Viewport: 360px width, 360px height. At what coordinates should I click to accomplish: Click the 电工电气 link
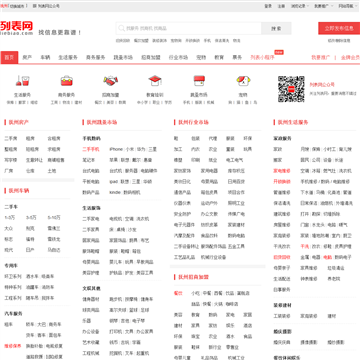click(235, 160)
